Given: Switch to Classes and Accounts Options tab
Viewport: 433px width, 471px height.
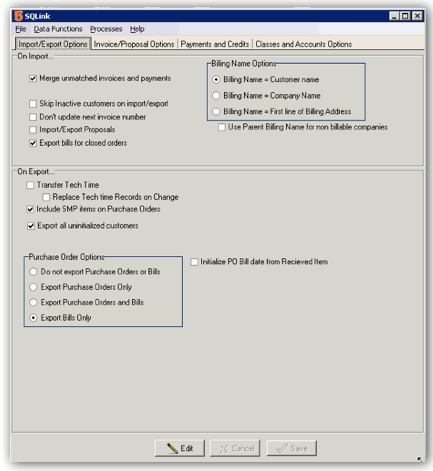Looking at the screenshot, I should tap(303, 44).
